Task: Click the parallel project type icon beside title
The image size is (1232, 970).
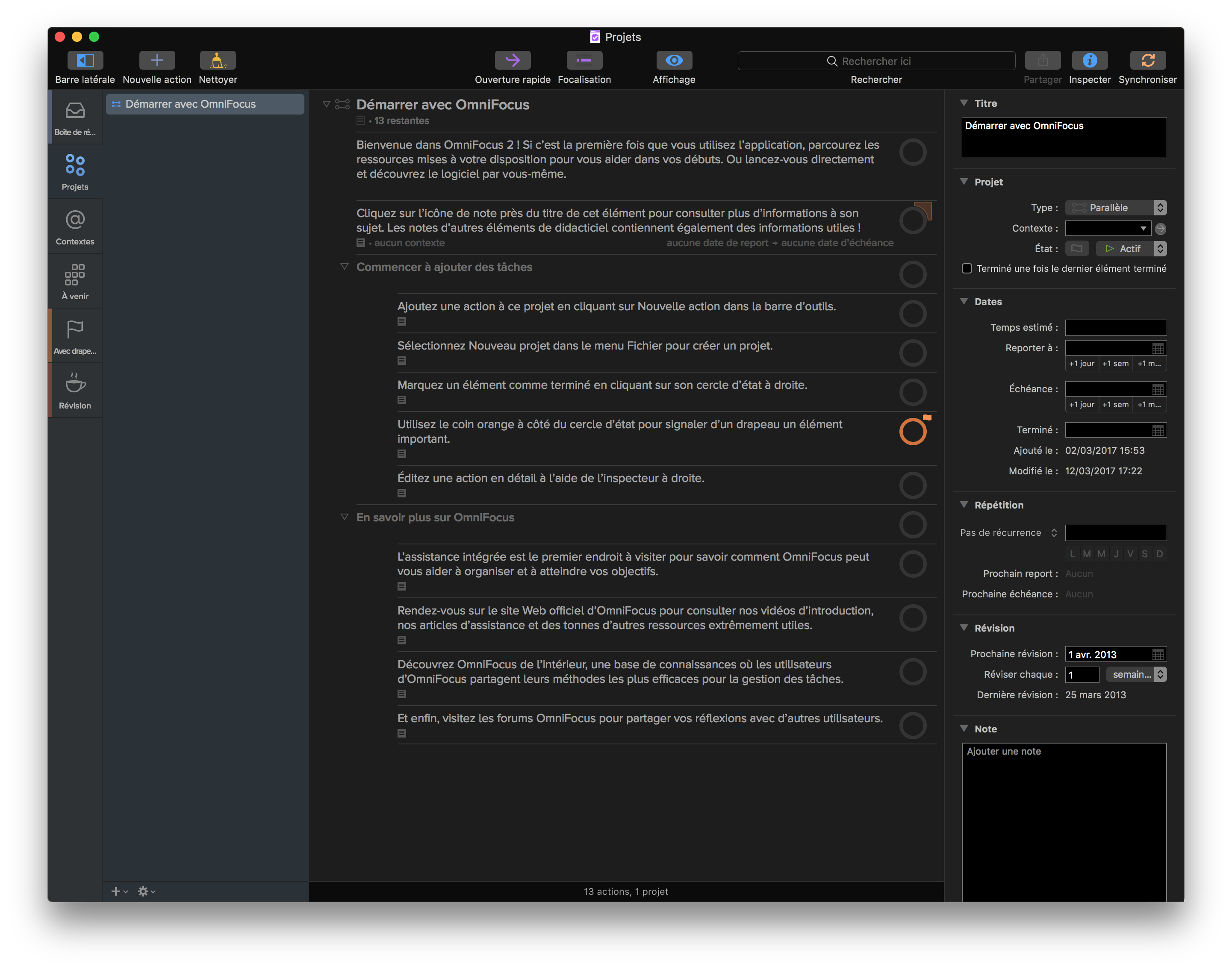Action: point(342,105)
